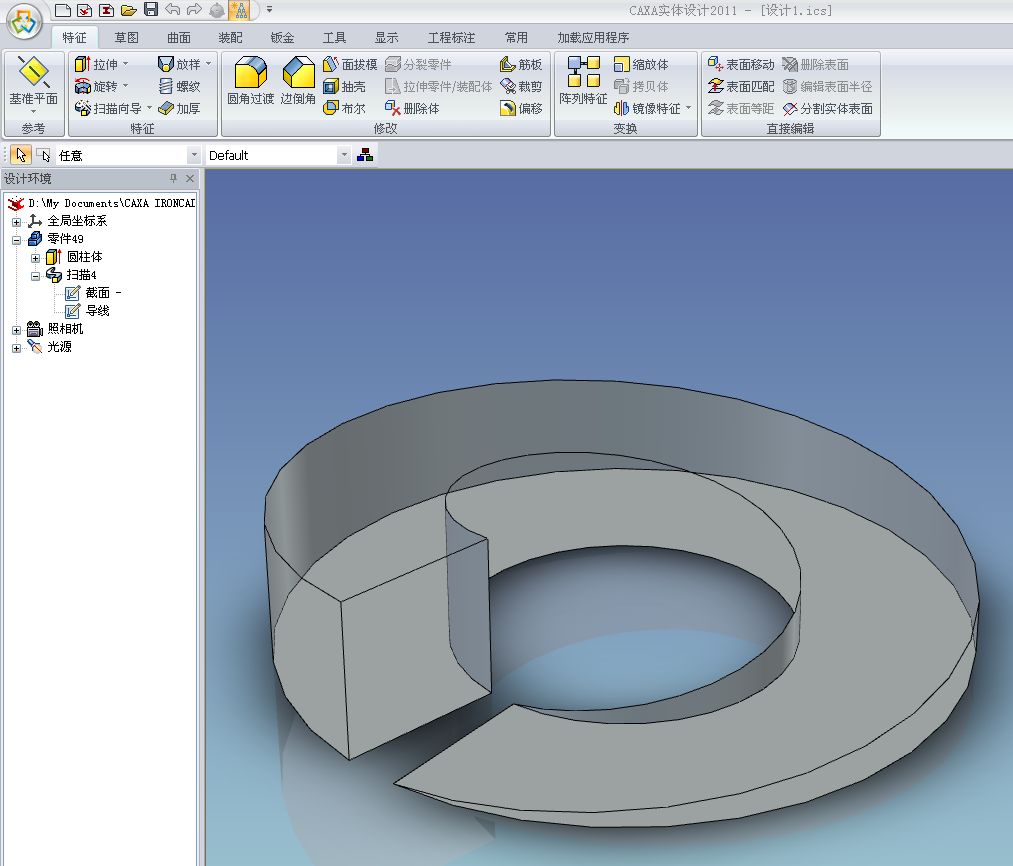Viewport: 1013px width, 866px height.
Task: Click the 表面移动 (move face) tool
Action: point(741,64)
